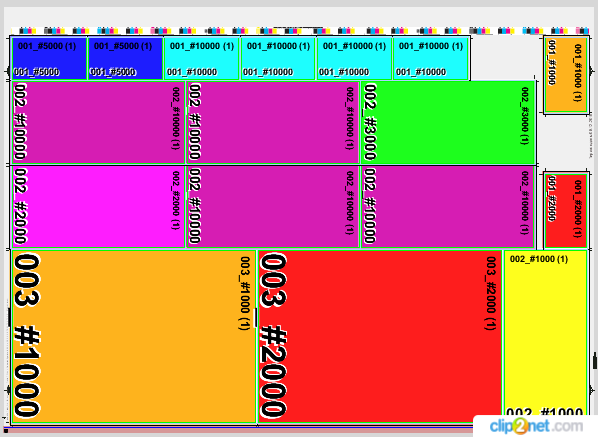
Task: Select the first blue 001_#5000 block
Action: [49, 58]
